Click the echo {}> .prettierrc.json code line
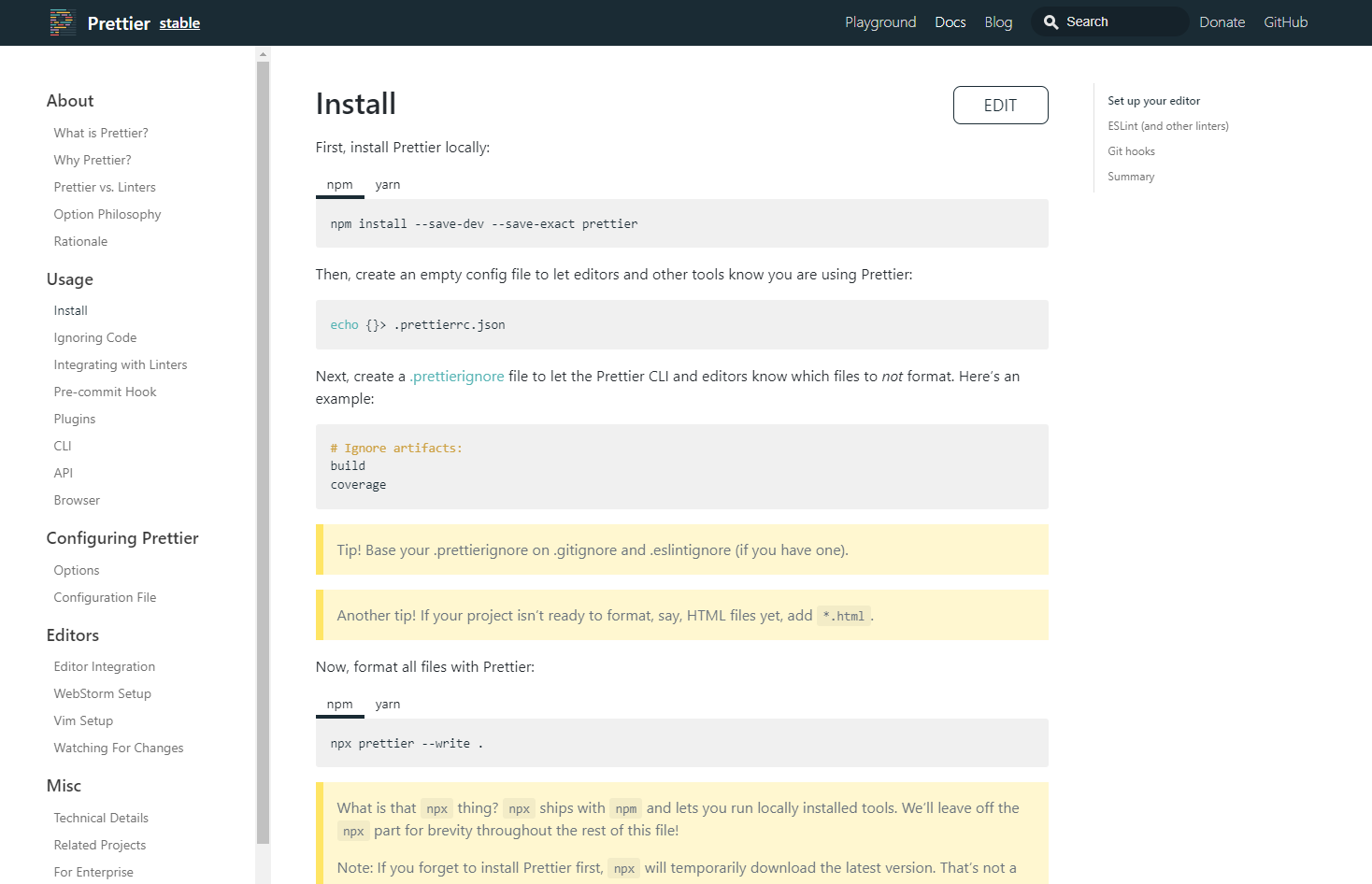The width and height of the screenshot is (1372, 884). [418, 325]
